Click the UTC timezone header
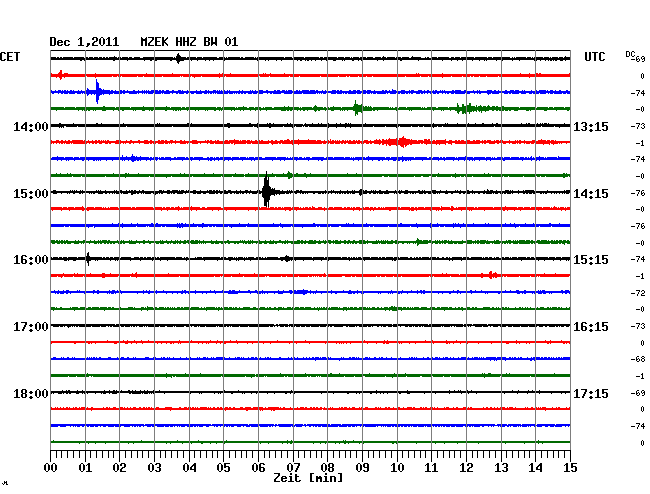 pos(595,57)
